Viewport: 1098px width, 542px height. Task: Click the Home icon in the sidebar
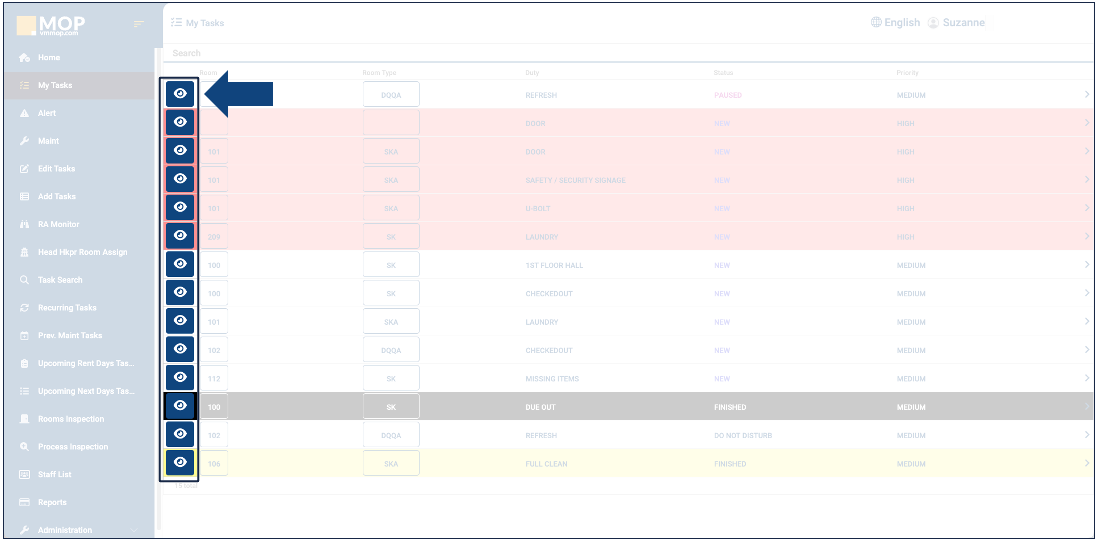(24, 58)
